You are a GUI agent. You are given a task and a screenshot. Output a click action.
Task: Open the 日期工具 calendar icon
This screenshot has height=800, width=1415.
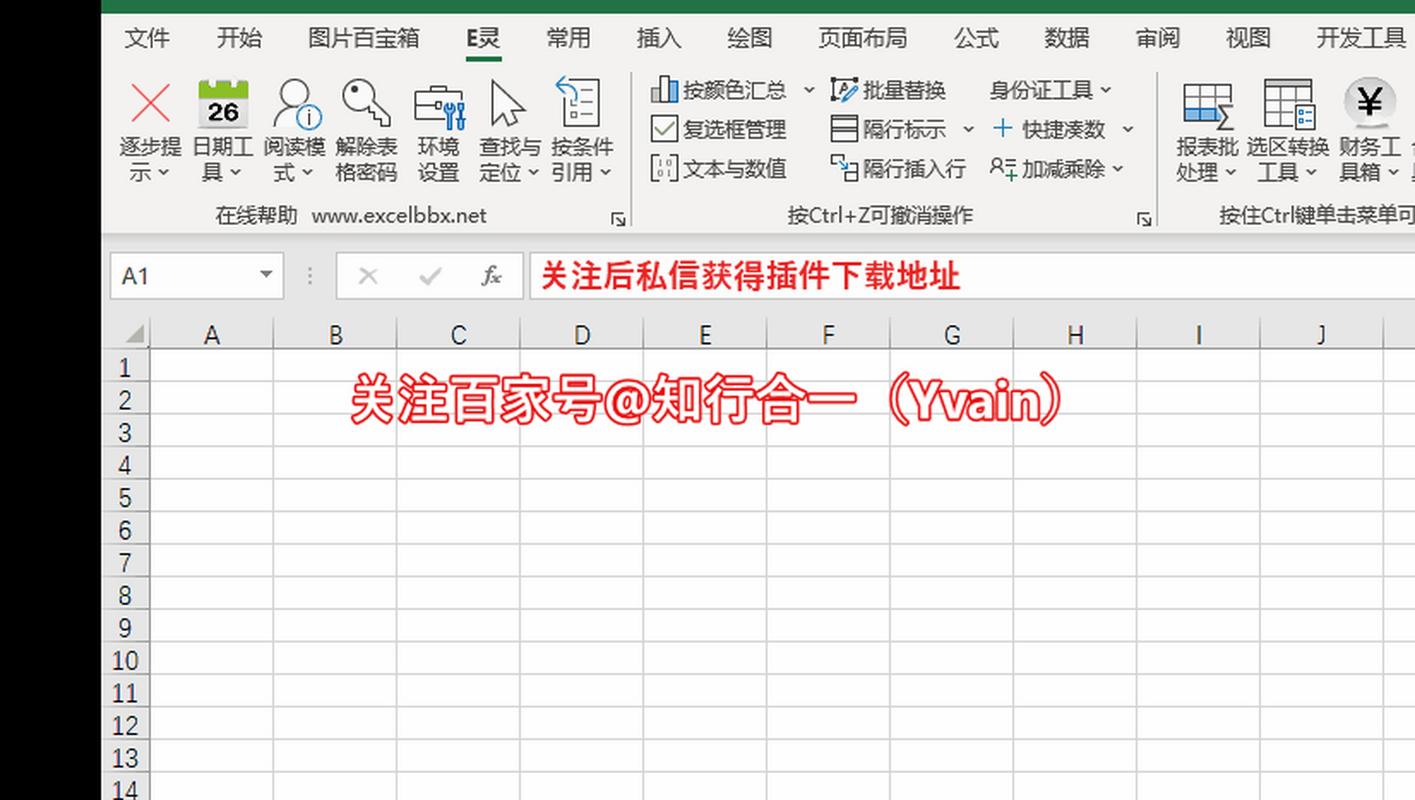[x=223, y=103]
